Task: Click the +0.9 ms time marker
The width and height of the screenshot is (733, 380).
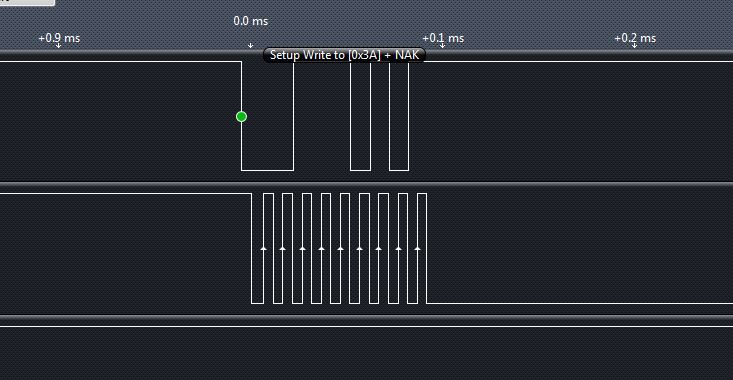Action: point(59,38)
